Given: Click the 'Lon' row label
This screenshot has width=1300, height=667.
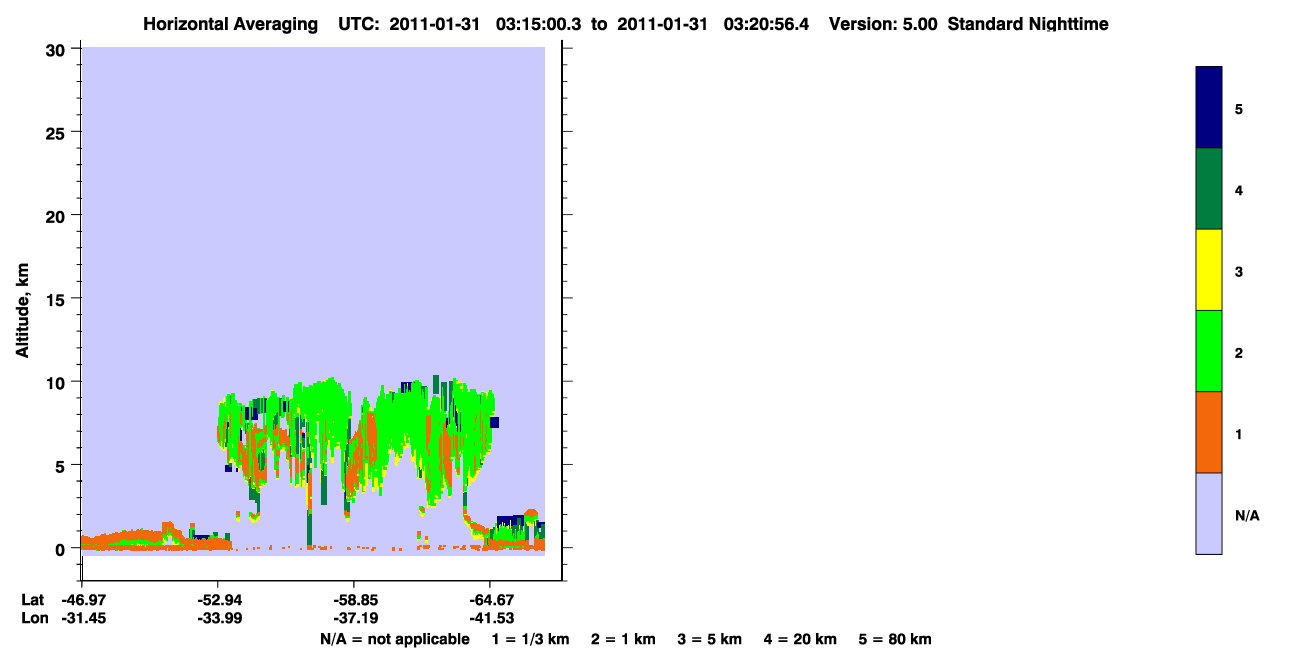Looking at the screenshot, I should pyautogui.click(x=33, y=618).
